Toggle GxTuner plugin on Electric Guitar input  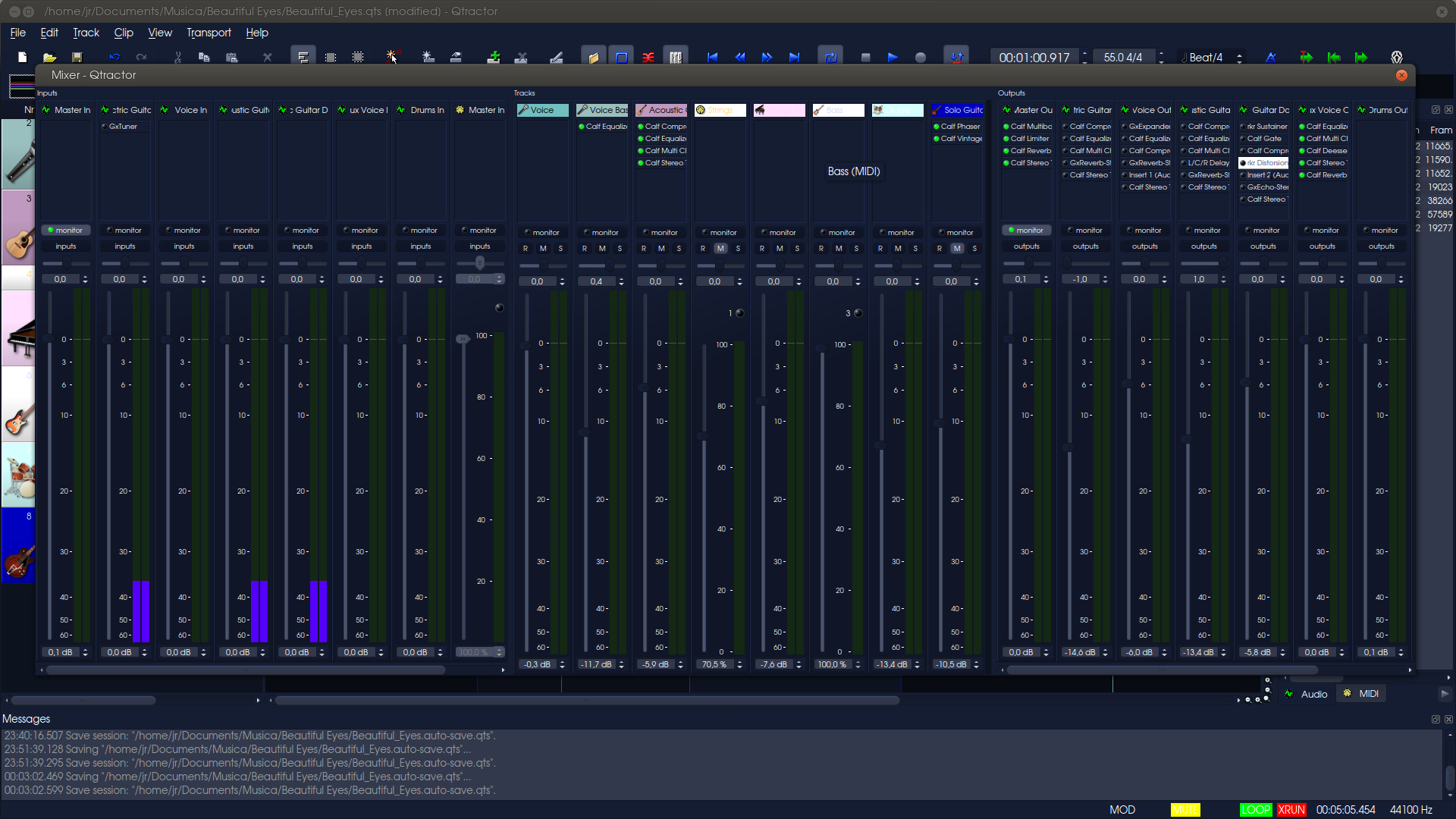coord(105,127)
